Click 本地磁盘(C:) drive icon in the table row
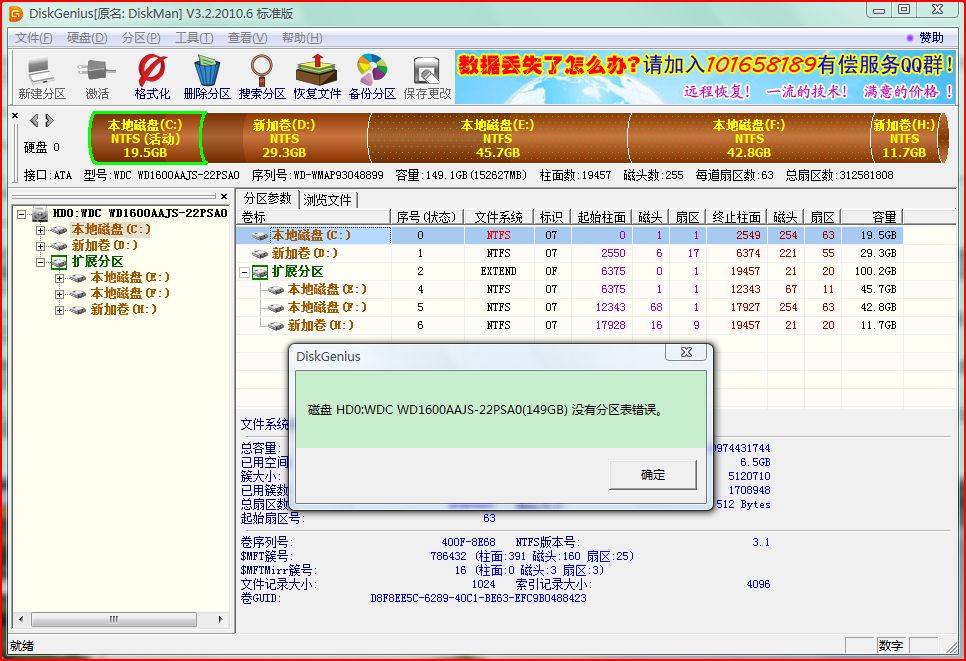The image size is (966, 661). coord(260,236)
